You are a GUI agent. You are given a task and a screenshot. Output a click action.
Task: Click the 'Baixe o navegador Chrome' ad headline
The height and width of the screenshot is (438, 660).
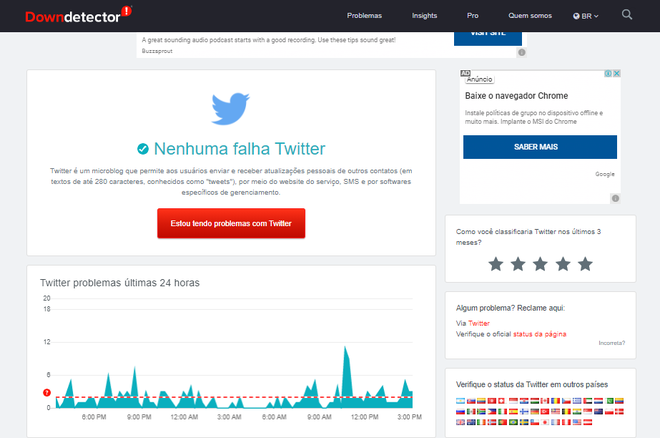click(516, 96)
